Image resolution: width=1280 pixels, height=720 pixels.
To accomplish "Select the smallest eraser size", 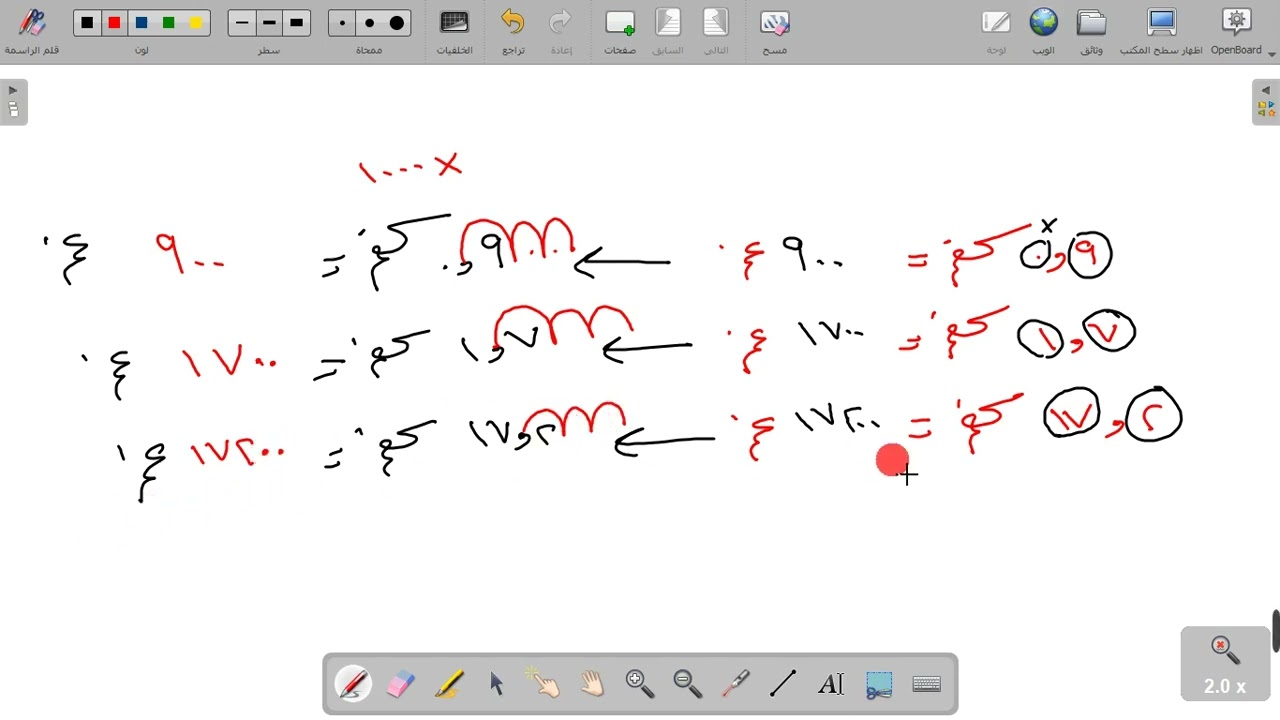I will tap(343, 23).
